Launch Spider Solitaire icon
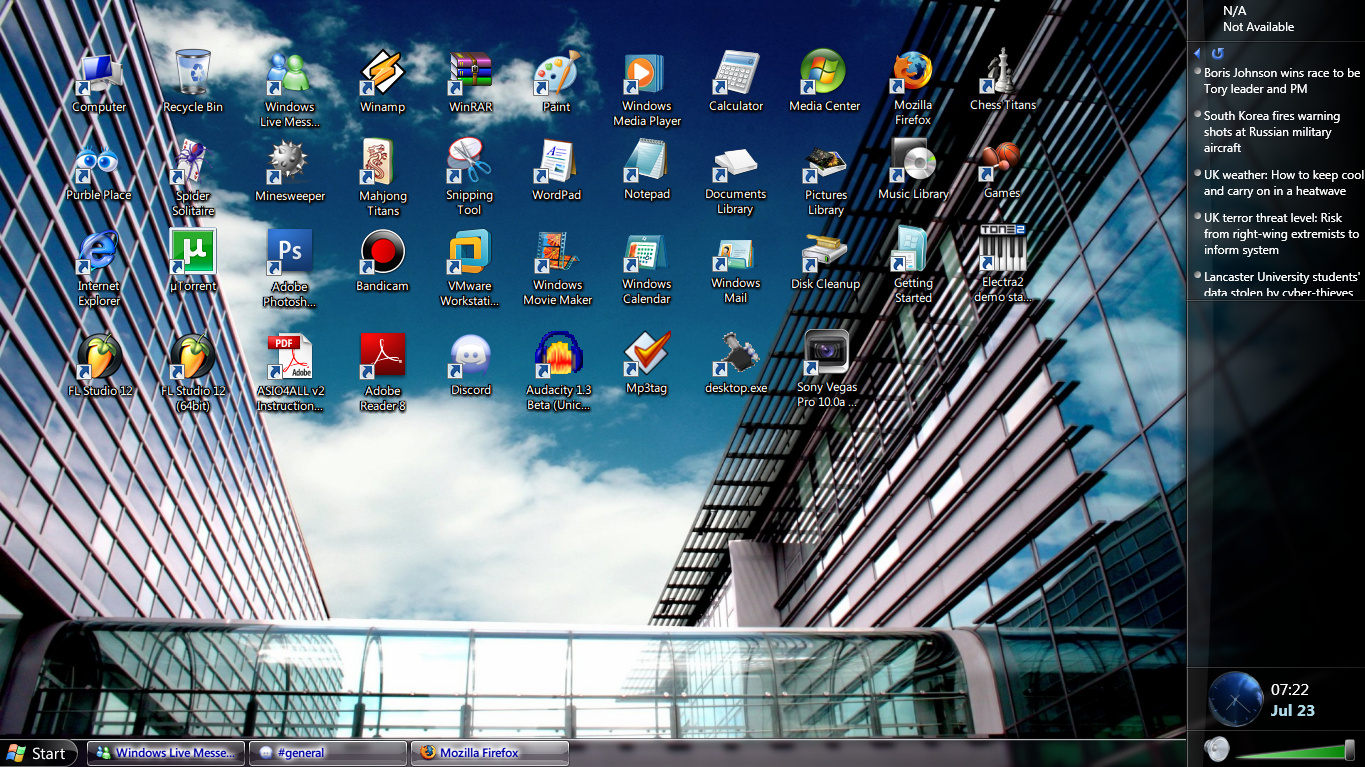This screenshot has width=1365, height=767. tap(193, 178)
